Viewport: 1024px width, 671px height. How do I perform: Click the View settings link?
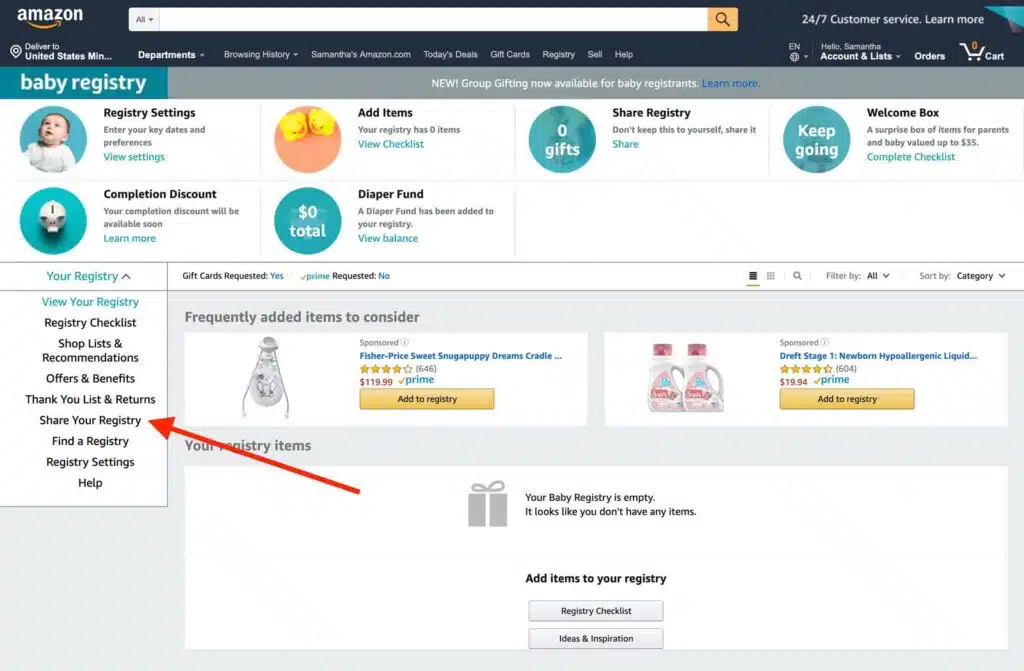(134, 157)
